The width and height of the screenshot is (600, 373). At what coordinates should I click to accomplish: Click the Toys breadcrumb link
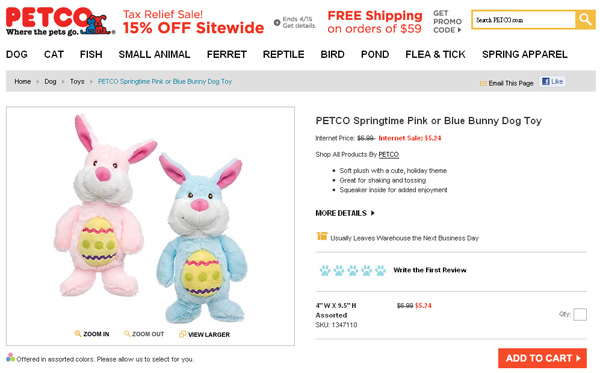(x=77, y=81)
